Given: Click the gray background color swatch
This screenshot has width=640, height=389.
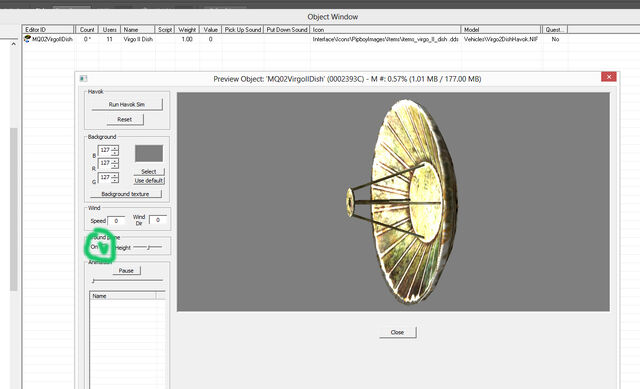Looking at the screenshot, I should coord(149,153).
